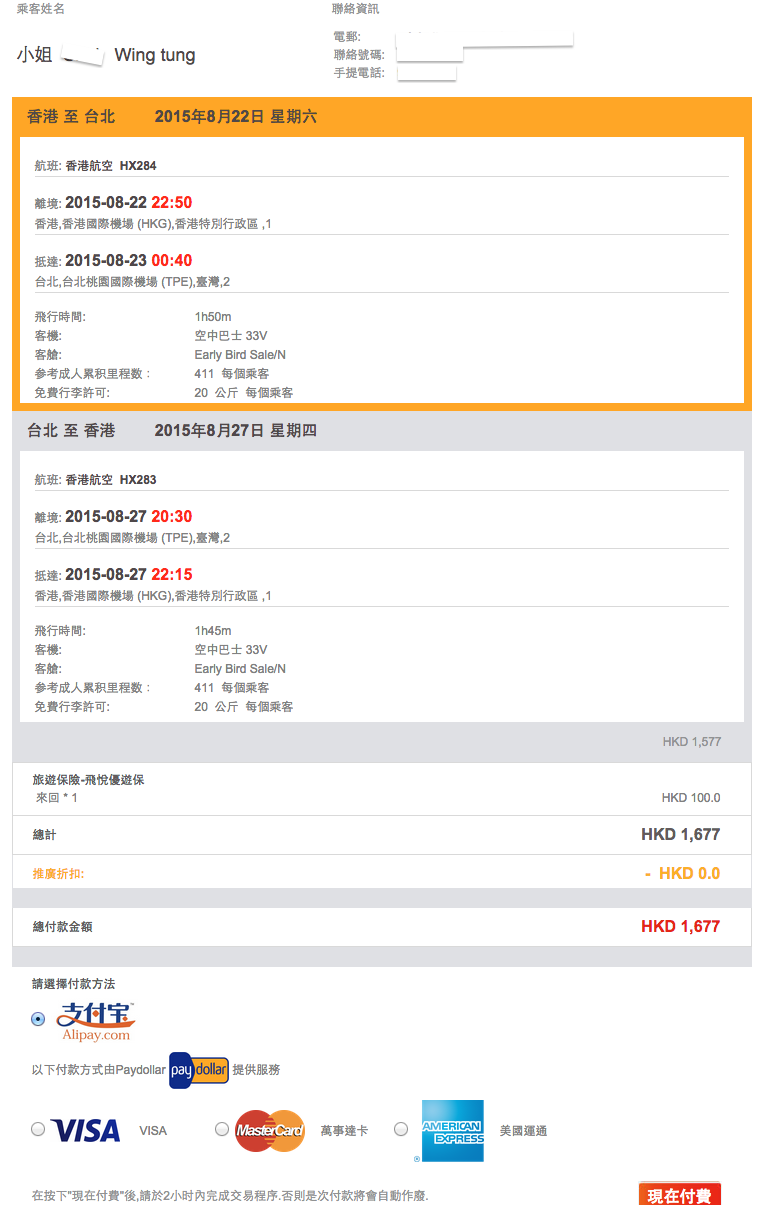Click the 美國運通 label text
Viewport: 762px width, 1205px height.
point(523,1131)
